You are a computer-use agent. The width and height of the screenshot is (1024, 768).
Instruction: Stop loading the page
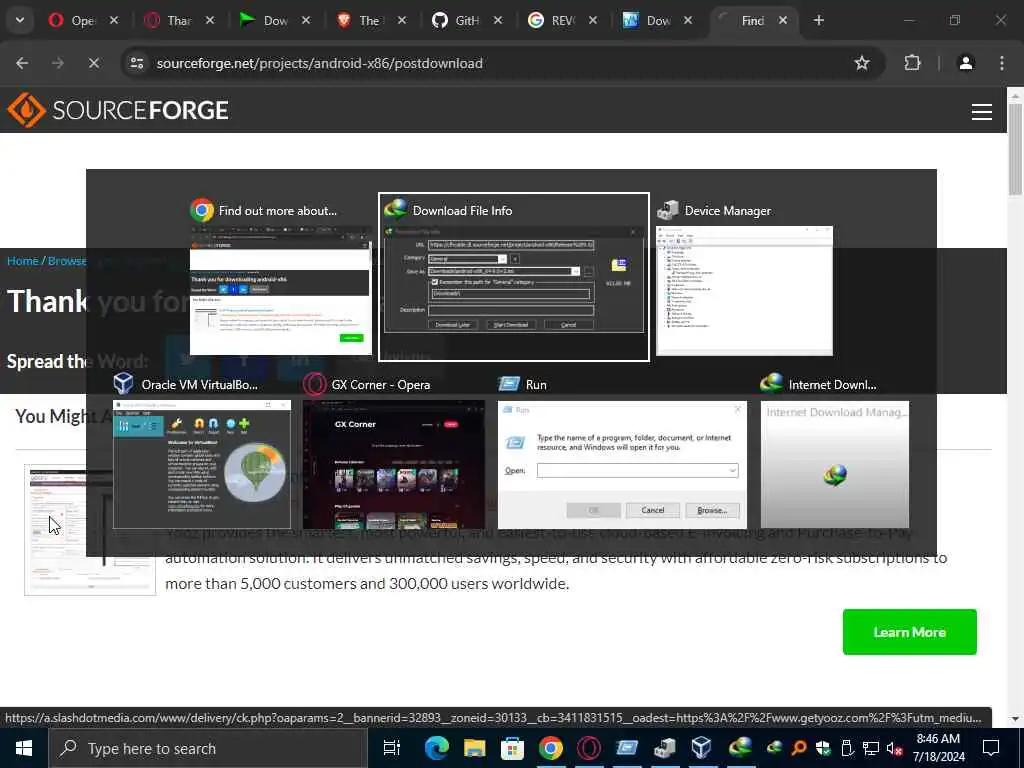click(x=93, y=63)
